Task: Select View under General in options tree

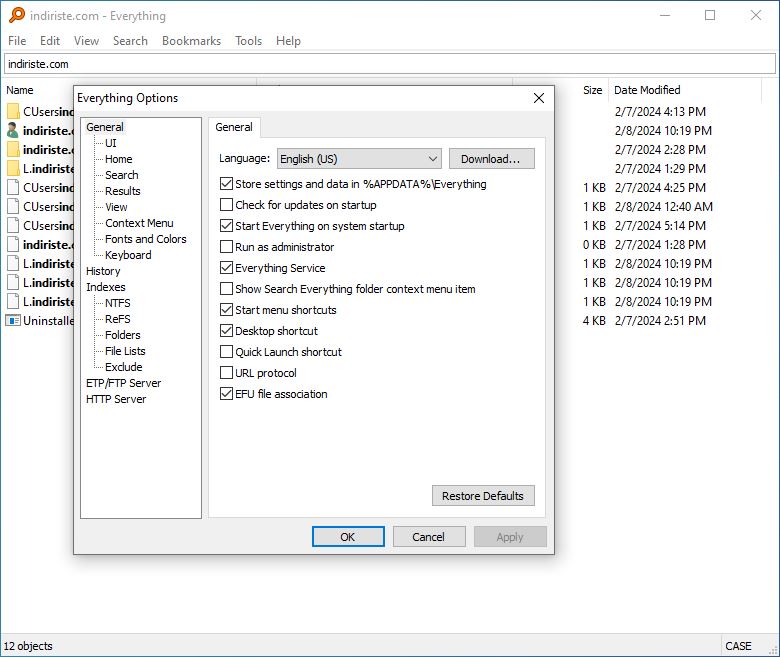Action: 116,207
